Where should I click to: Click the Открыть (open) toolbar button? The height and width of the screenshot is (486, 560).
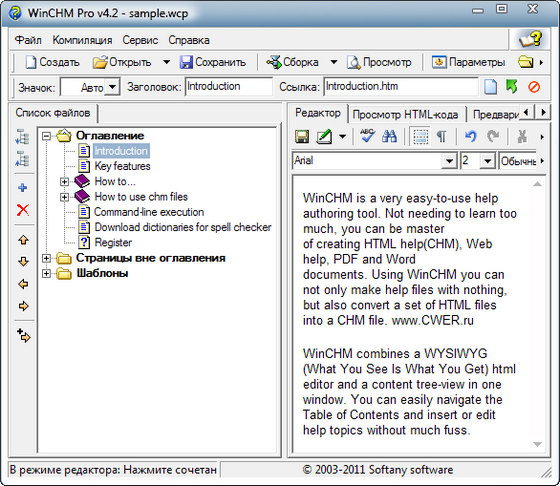click(x=122, y=62)
